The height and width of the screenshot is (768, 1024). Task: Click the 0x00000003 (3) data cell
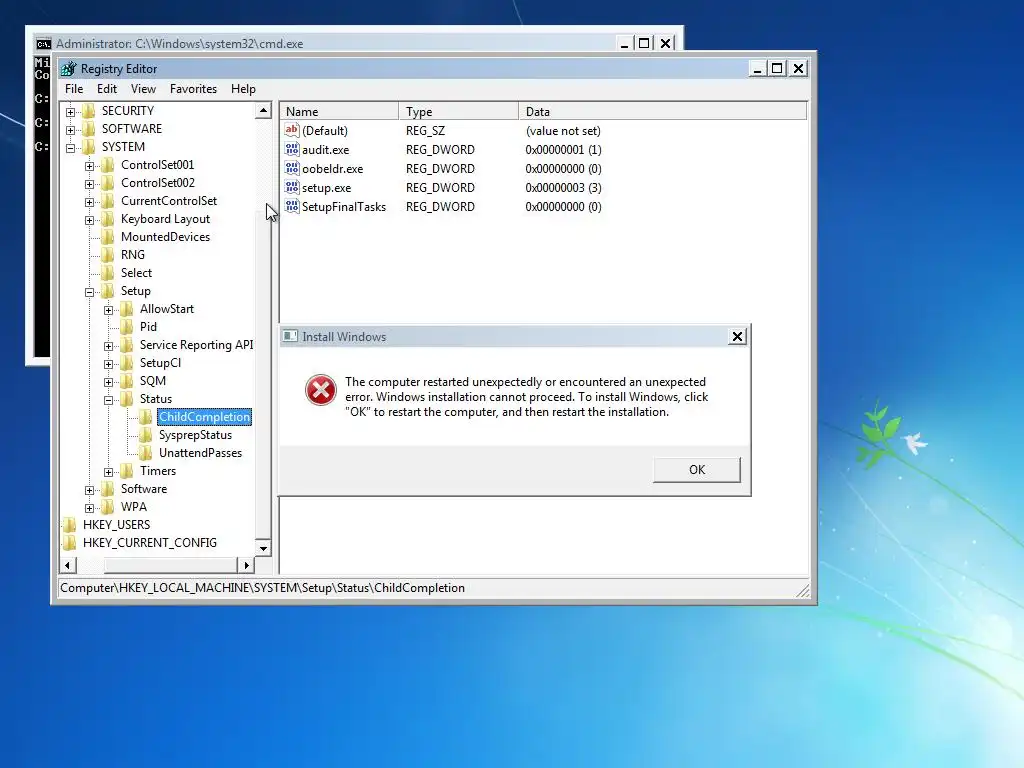563,188
